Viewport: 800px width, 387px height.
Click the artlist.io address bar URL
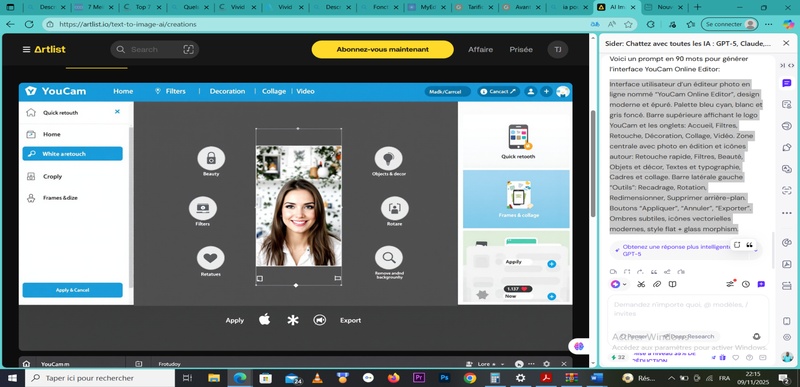click(x=128, y=24)
